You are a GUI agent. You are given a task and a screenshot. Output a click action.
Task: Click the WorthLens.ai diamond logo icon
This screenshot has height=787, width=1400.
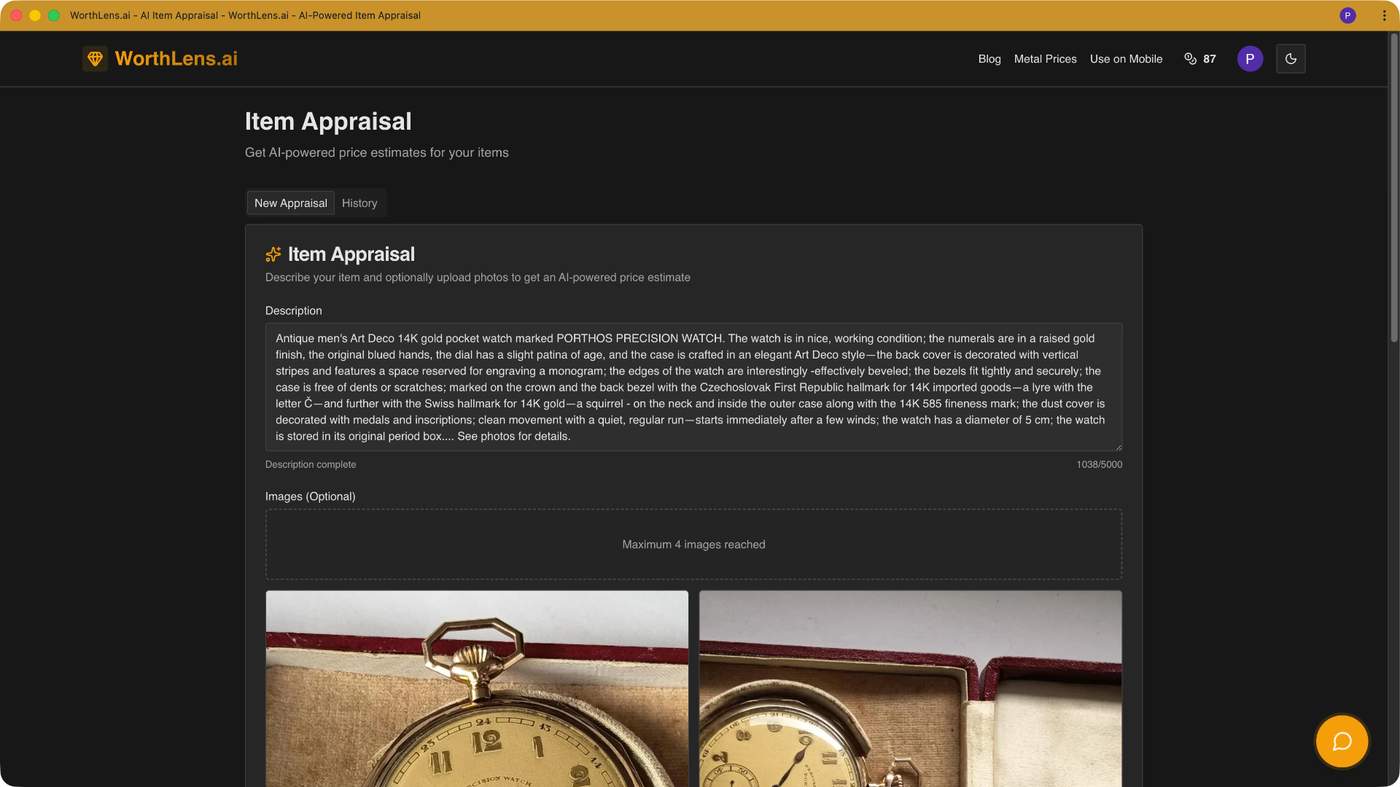pyautogui.click(x=95, y=59)
